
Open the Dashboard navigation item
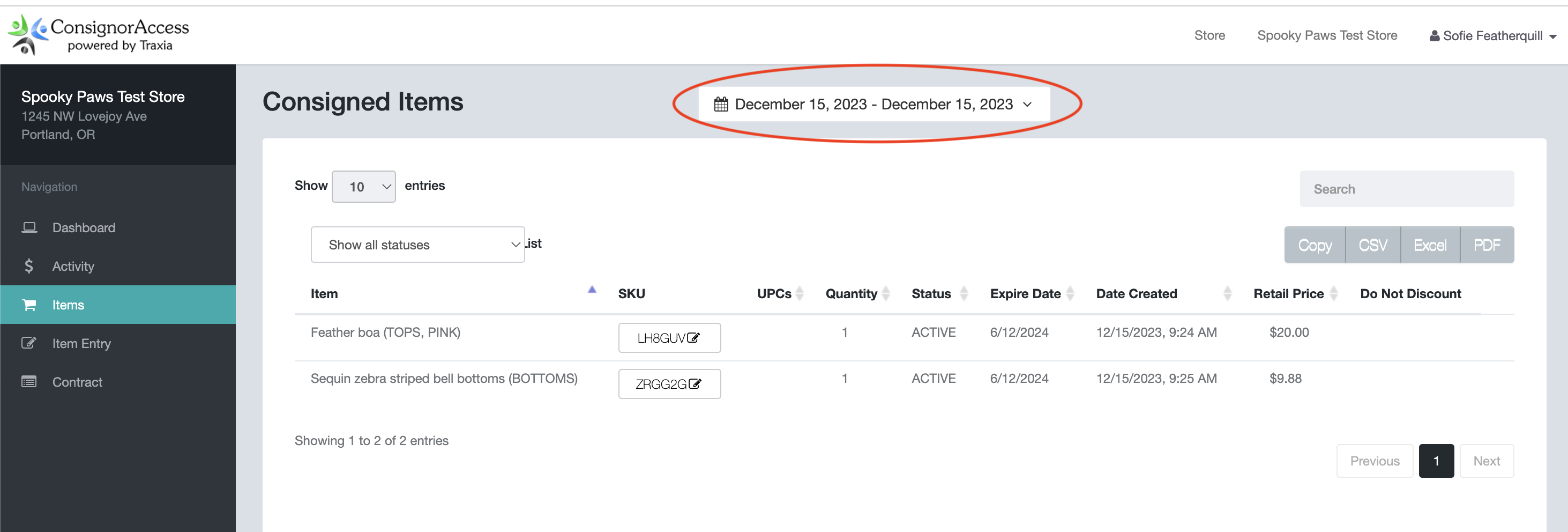tap(118, 227)
